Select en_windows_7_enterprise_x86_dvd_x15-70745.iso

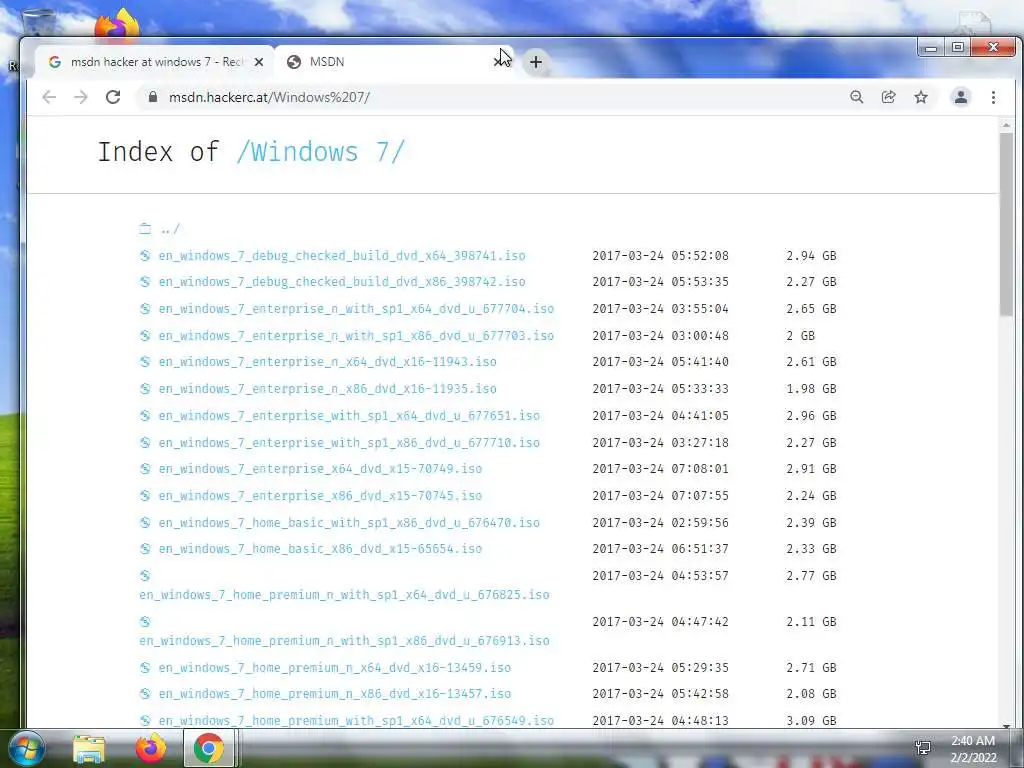click(320, 496)
